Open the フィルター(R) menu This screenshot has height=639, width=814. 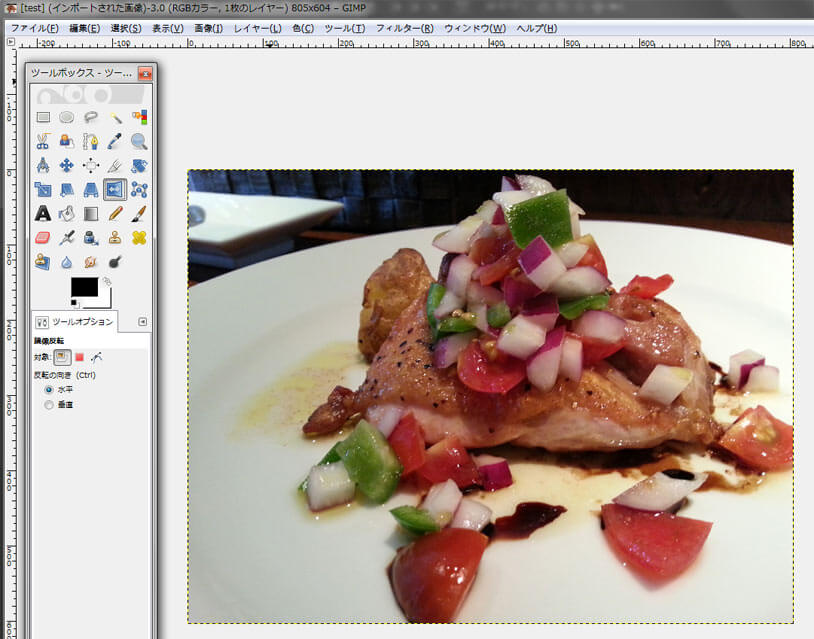tap(405, 28)
